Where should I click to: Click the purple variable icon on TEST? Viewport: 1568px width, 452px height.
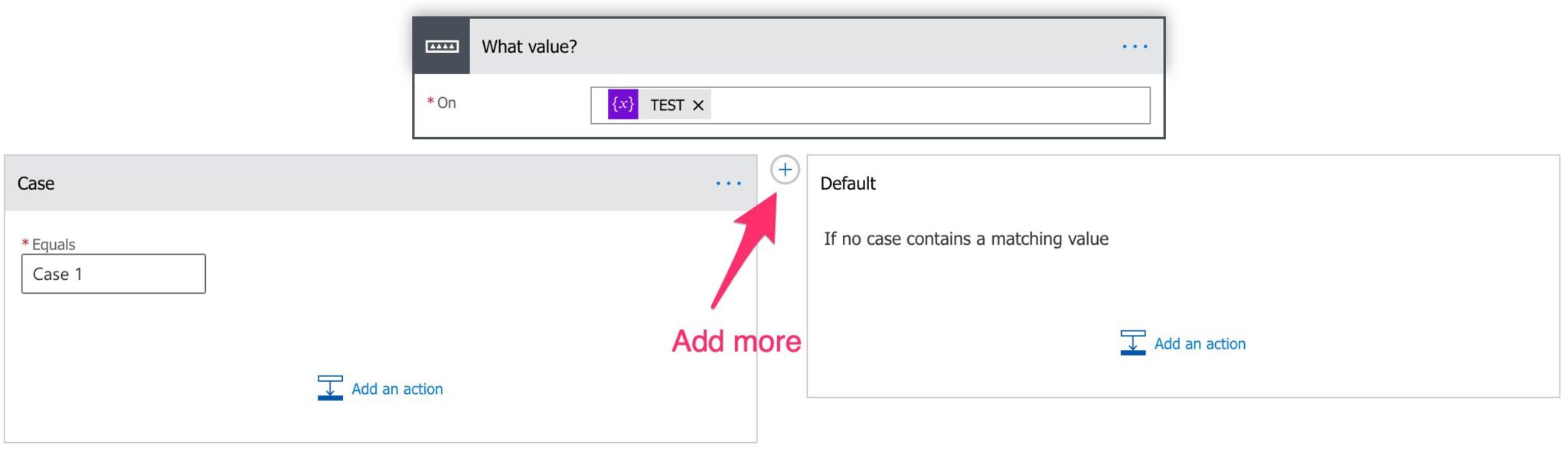pos(622,105)
